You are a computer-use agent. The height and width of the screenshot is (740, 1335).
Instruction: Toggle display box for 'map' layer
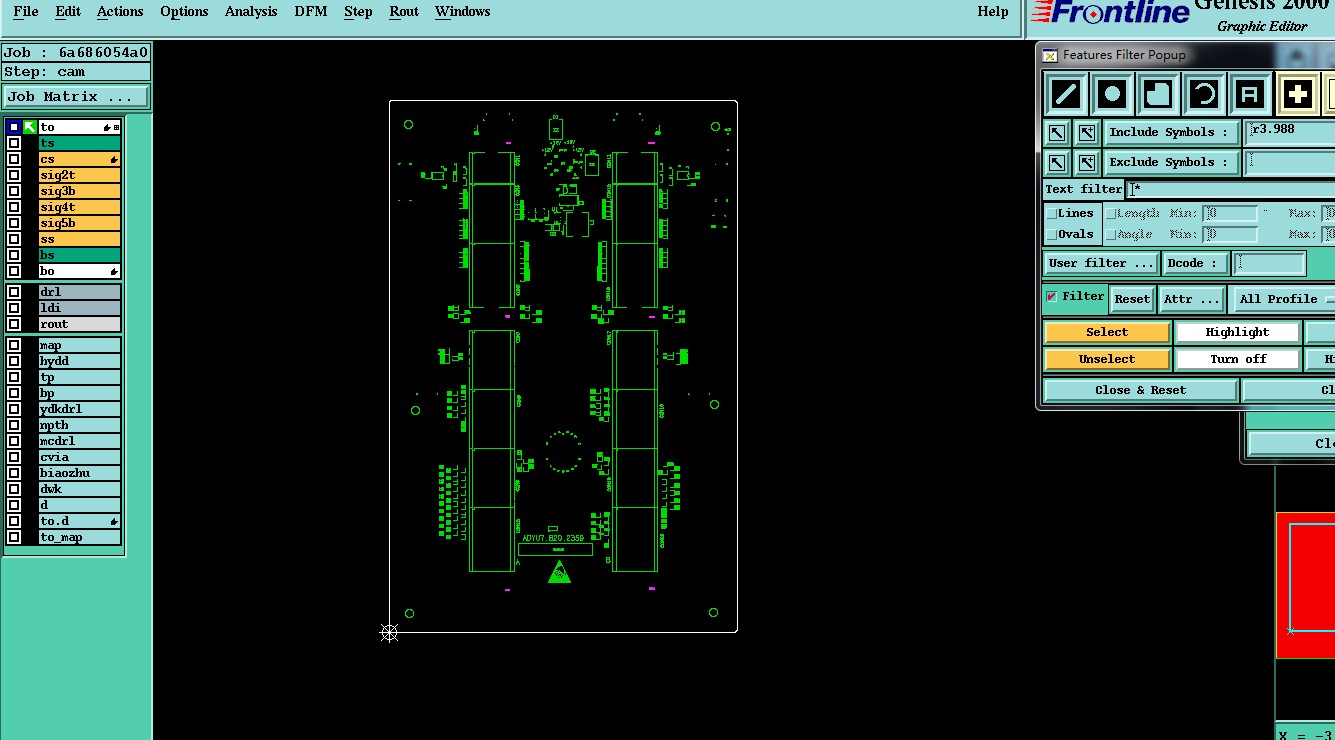[x=14, y=345]
